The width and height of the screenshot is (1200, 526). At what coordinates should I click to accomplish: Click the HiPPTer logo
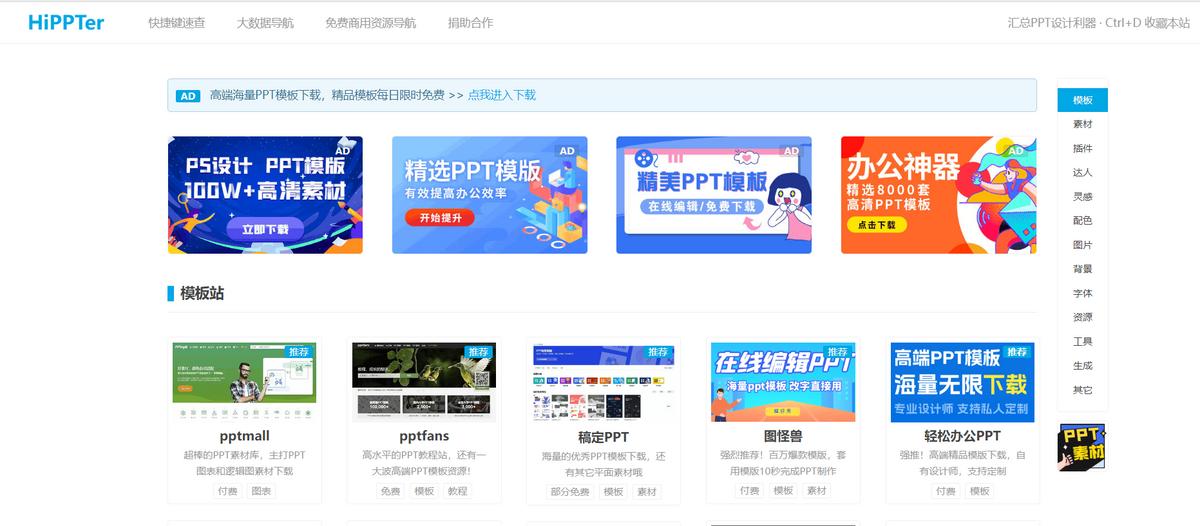click(x=66, y=22)
